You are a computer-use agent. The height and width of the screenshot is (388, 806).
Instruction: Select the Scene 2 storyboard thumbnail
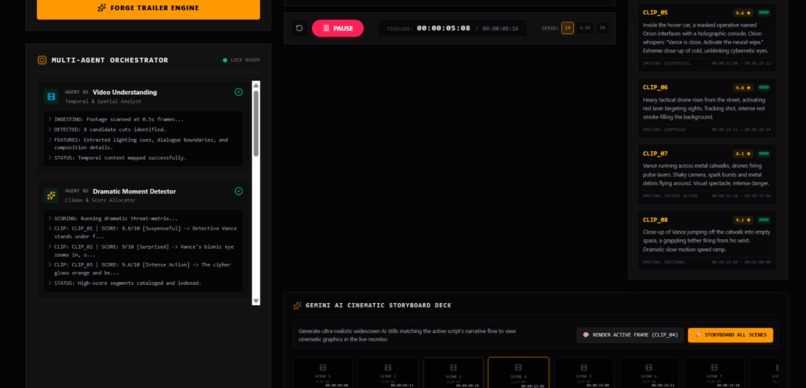388,373
